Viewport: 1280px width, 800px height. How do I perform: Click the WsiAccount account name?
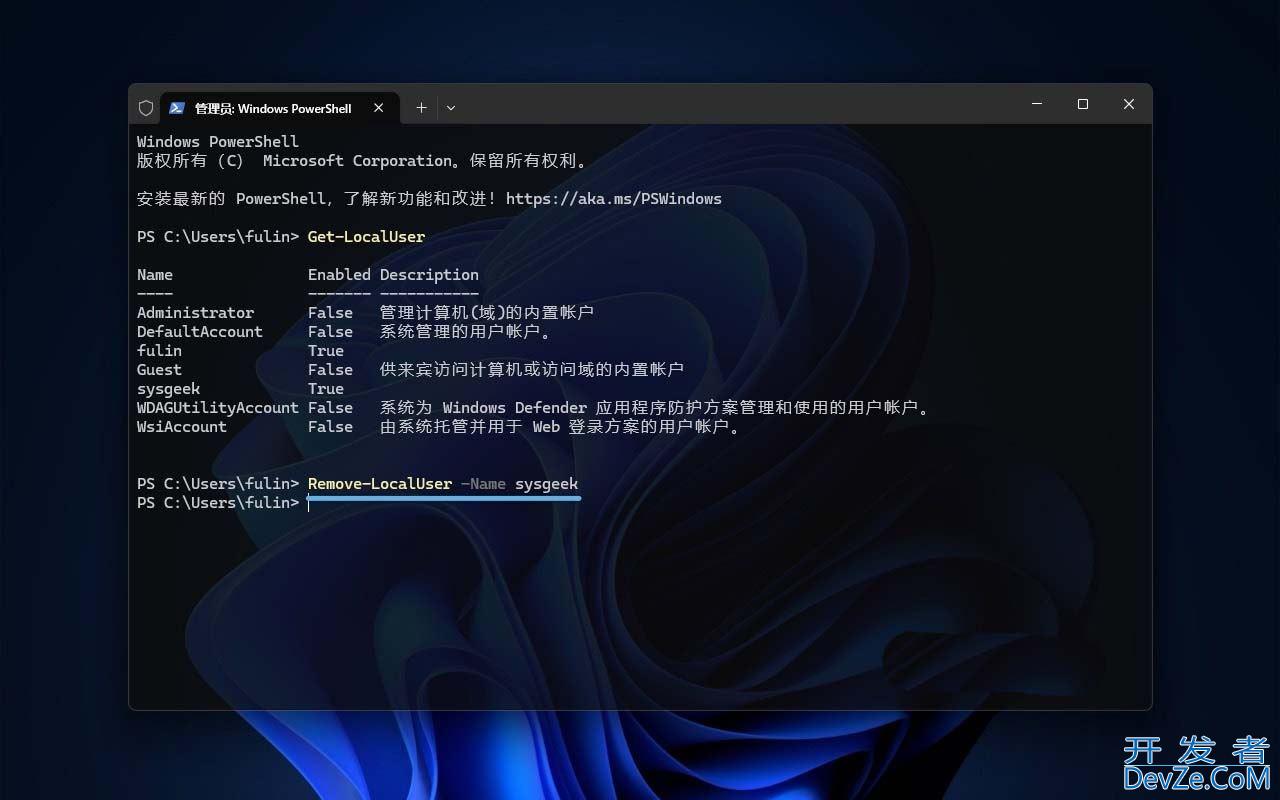(x=182, y=426)
